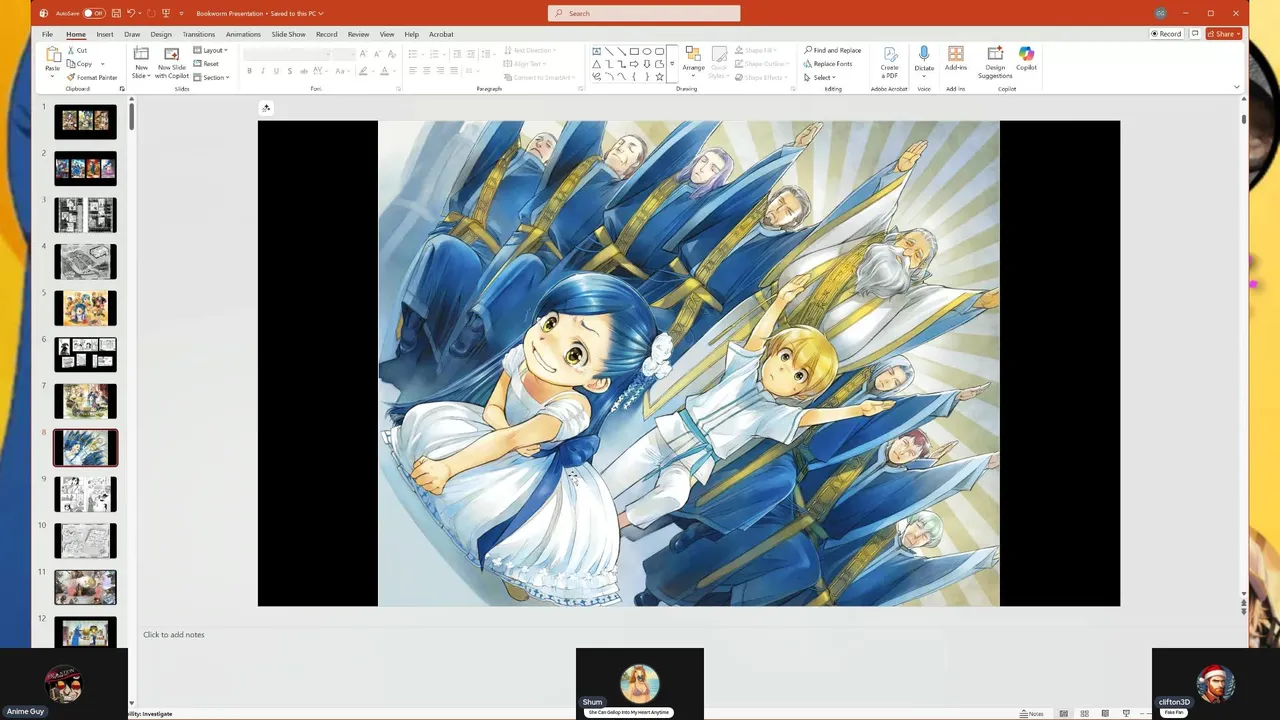Click the Dictate microphone icon
The width and height of the screenshot is (1280, 720).
click(x=924, y=53)
